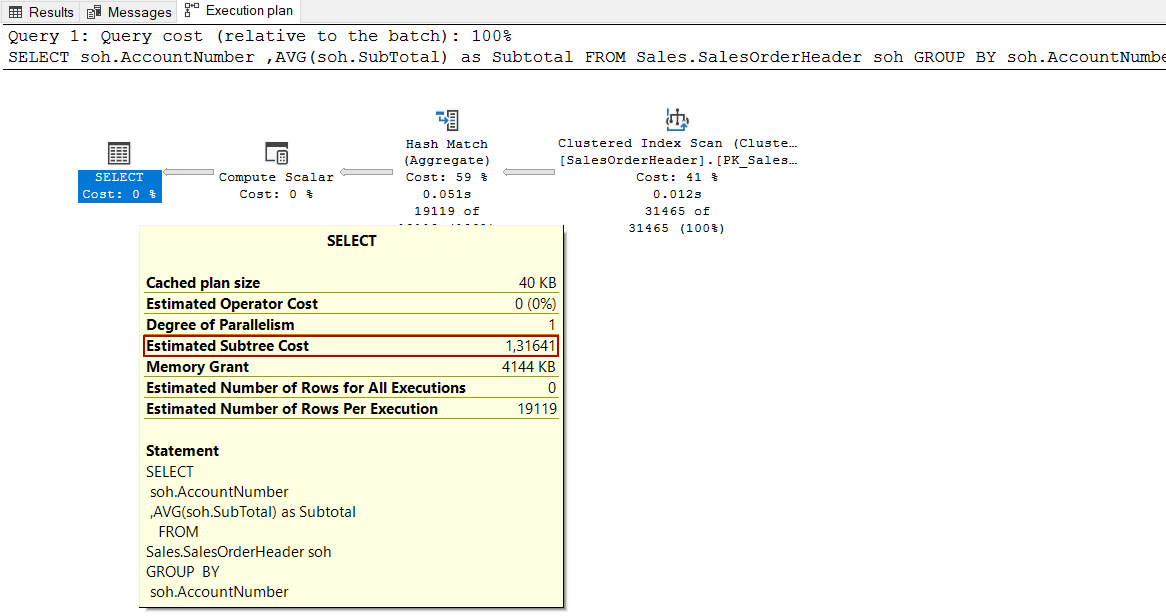Click the GROUP BY line in tooltip
Image resolution: width=1166 pixels, height=616 pixels.
point(183,571)
